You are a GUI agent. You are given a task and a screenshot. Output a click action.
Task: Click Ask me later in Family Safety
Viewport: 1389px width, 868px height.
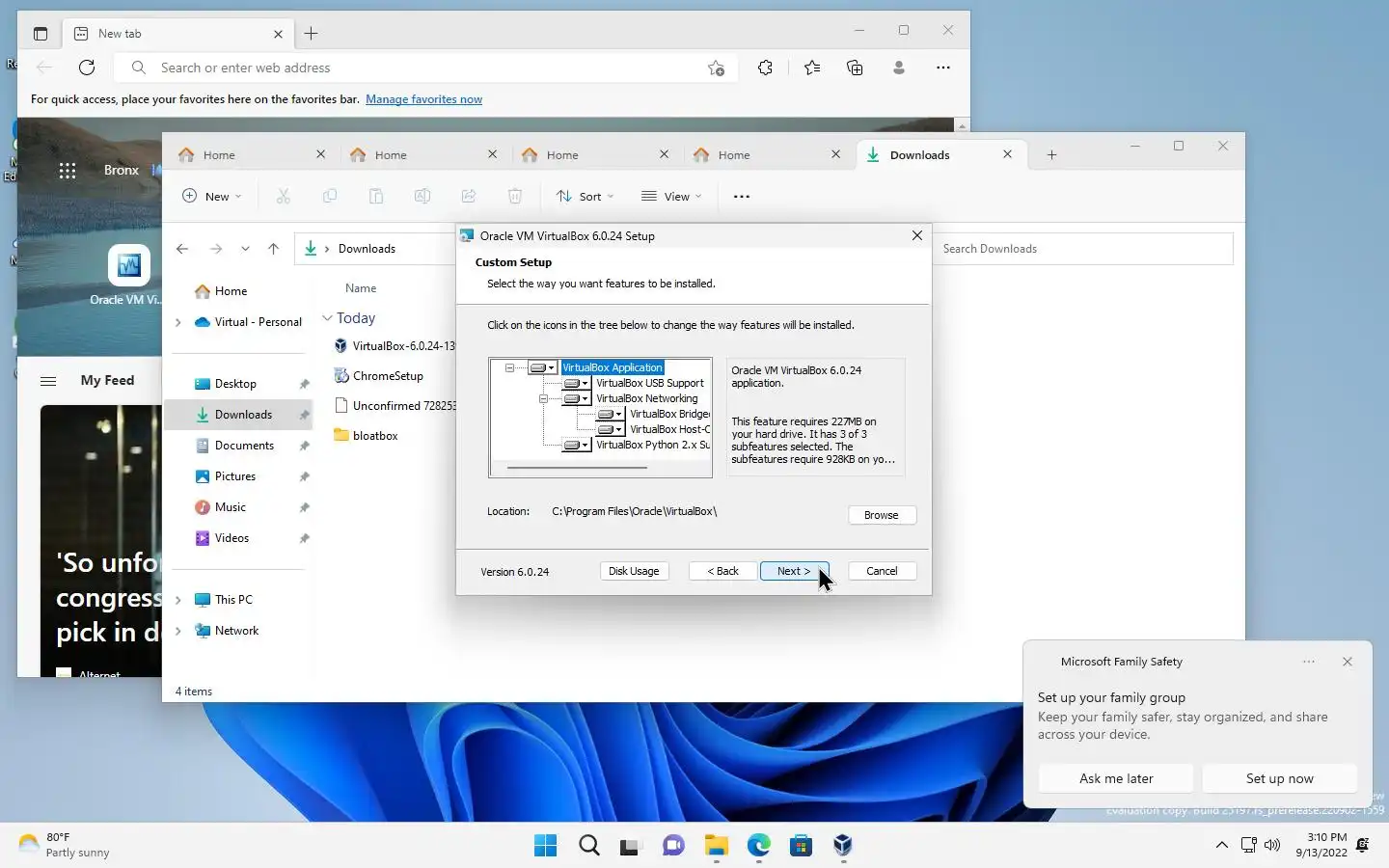click(1116, 778)
